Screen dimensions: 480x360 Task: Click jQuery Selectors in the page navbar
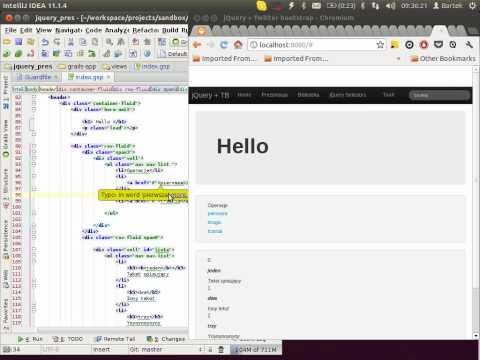click(348, 95)
